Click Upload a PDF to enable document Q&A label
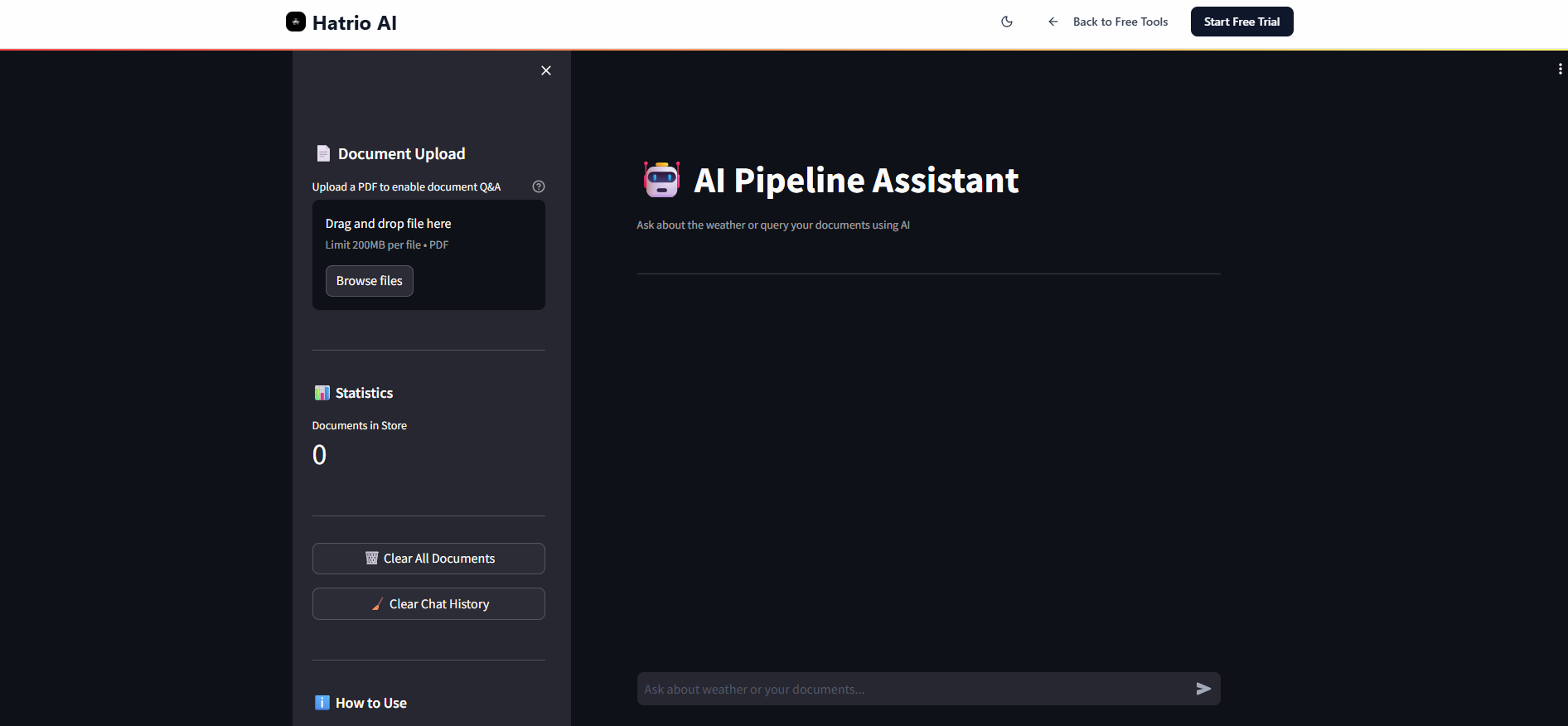The image size is (1568, 726). (406, 186)
